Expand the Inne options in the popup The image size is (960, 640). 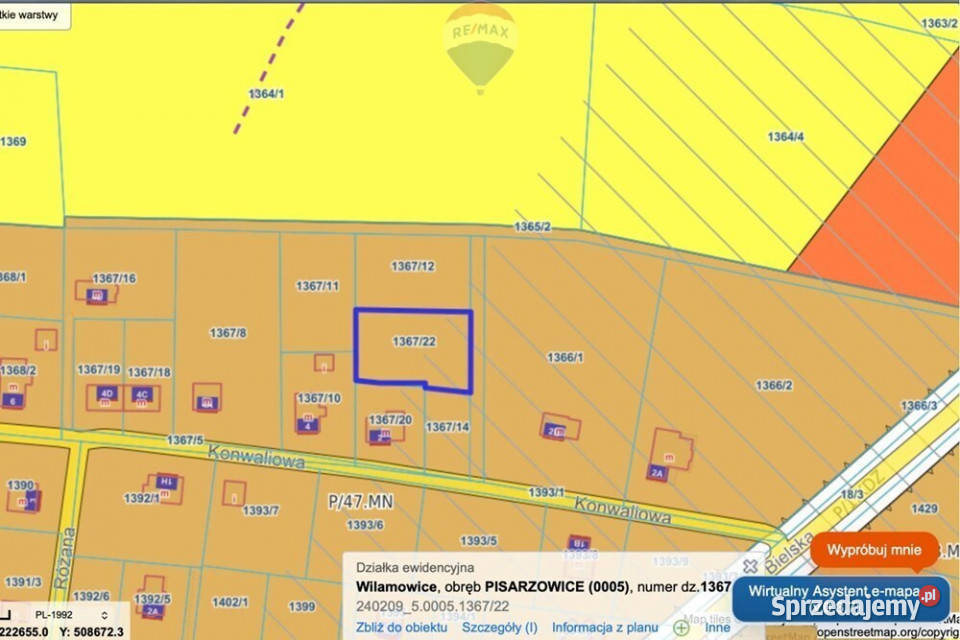click(x=717, y=628)
